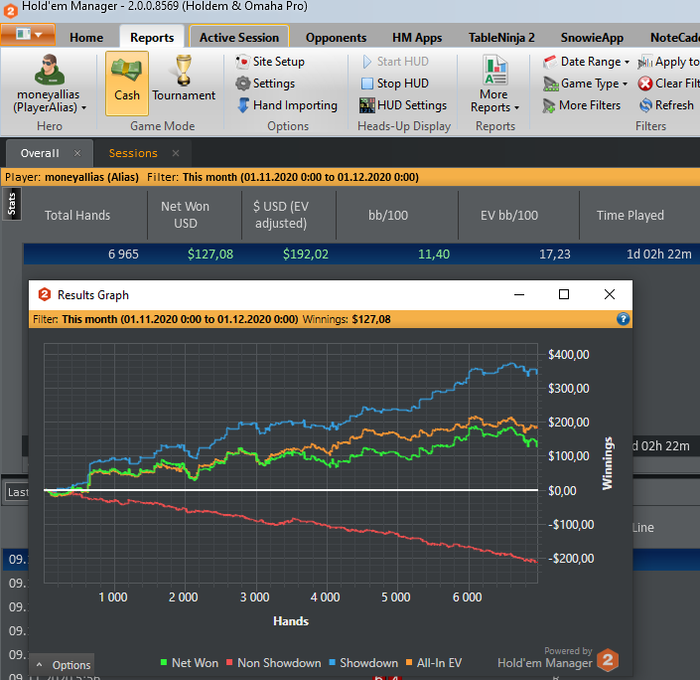This screenshot has width=700, height=680.
Task: Toggle All-In EV line in legend
Action: tap(434, 663)
